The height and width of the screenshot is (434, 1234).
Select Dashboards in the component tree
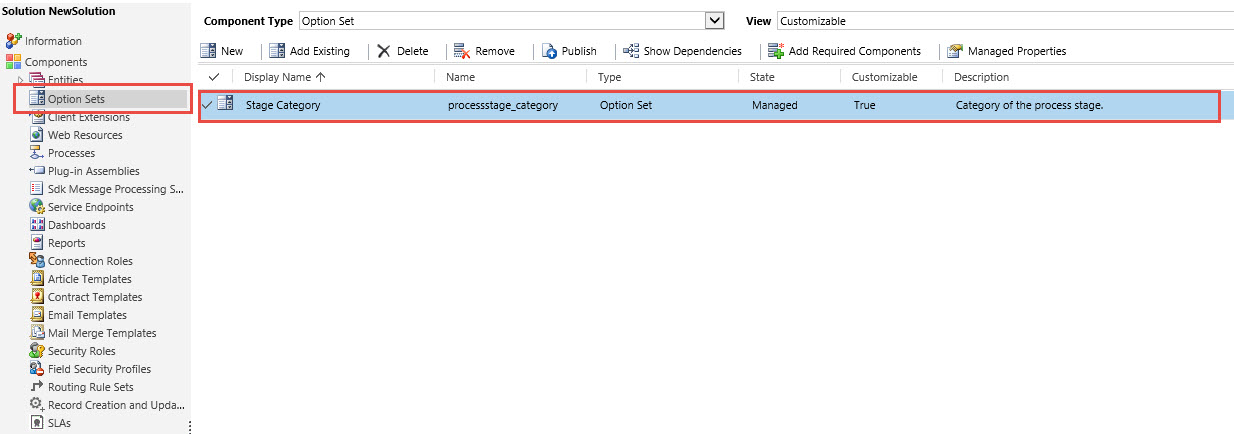pyautogui.click(x=76, y=225)
